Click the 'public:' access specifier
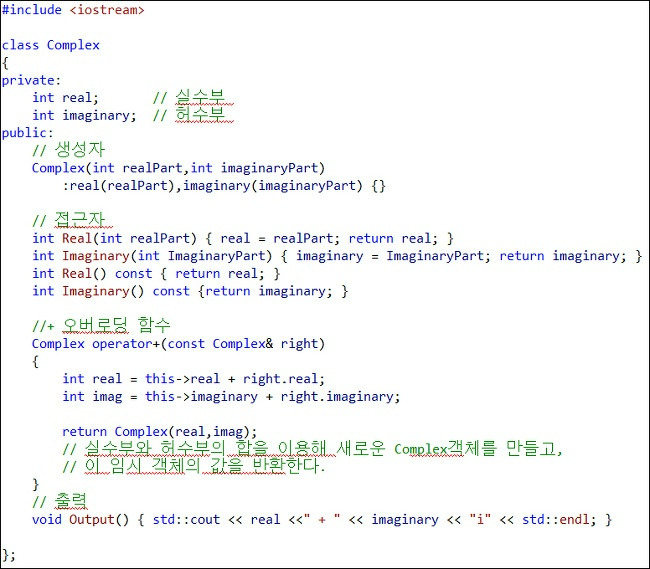The image size is (650, 569). pos(27,133)
